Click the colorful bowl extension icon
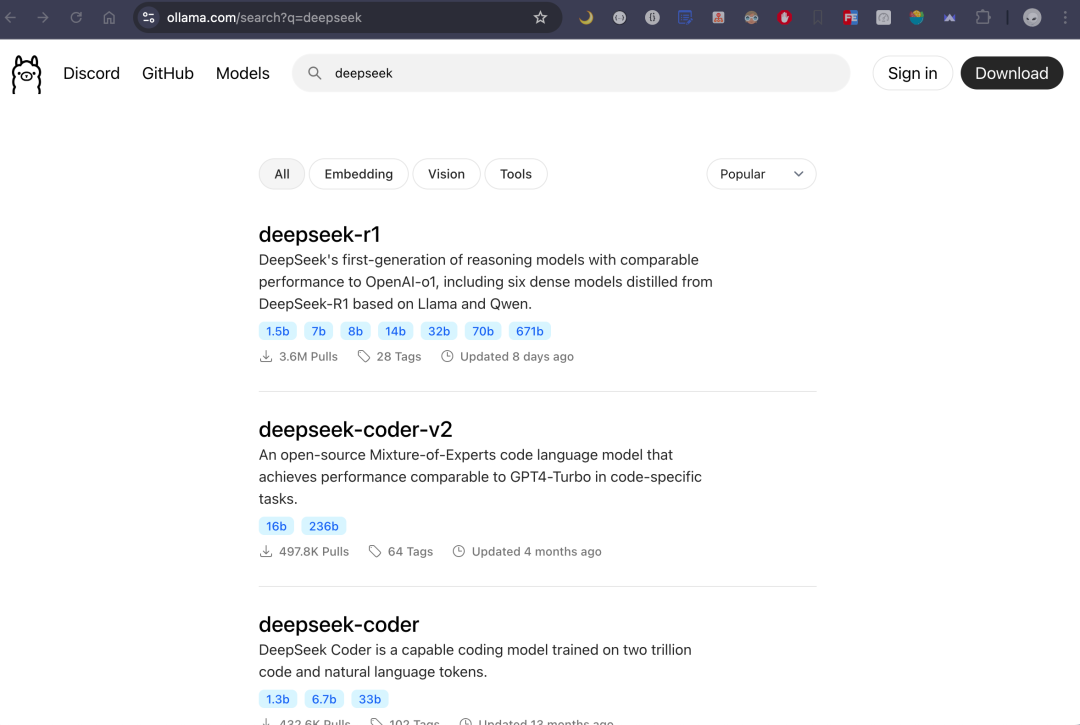1080x725 pixels. click(x=917, y=18)
